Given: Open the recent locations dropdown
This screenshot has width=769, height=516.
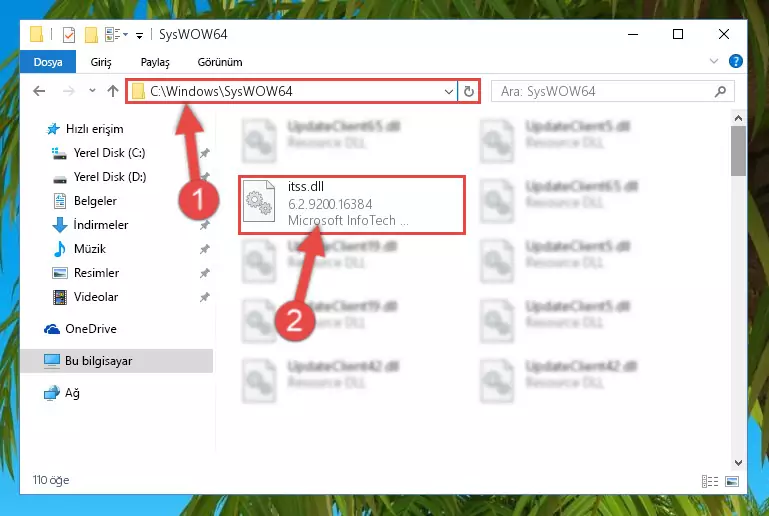Looking at the screenshot, I should coord(92,91).
